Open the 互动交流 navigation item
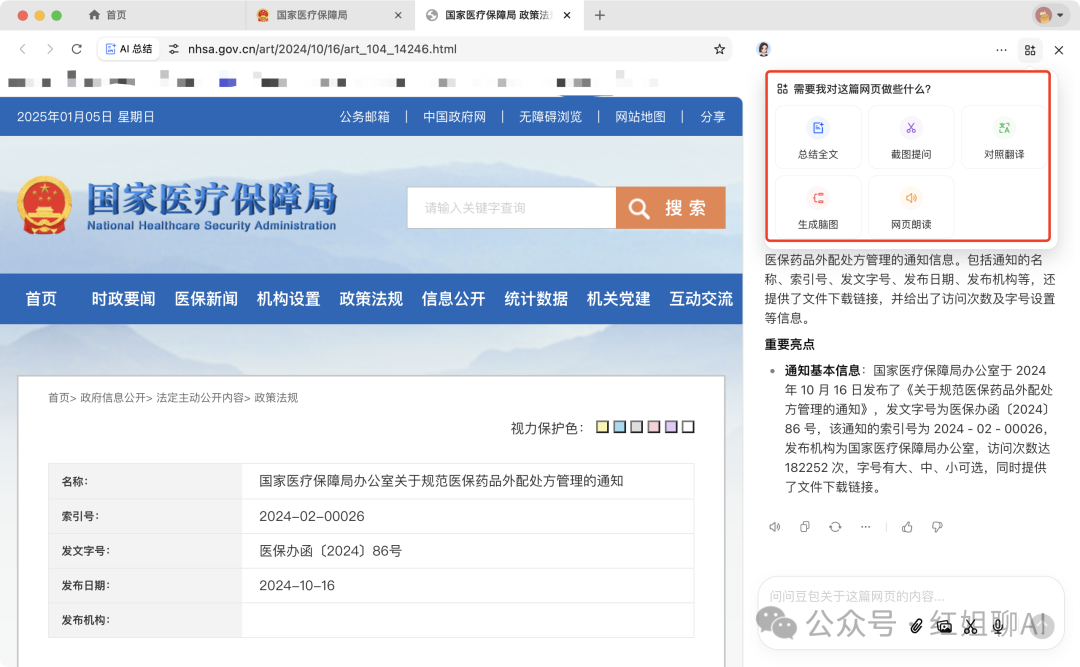1080x667 pixels. tap(701, 299)
